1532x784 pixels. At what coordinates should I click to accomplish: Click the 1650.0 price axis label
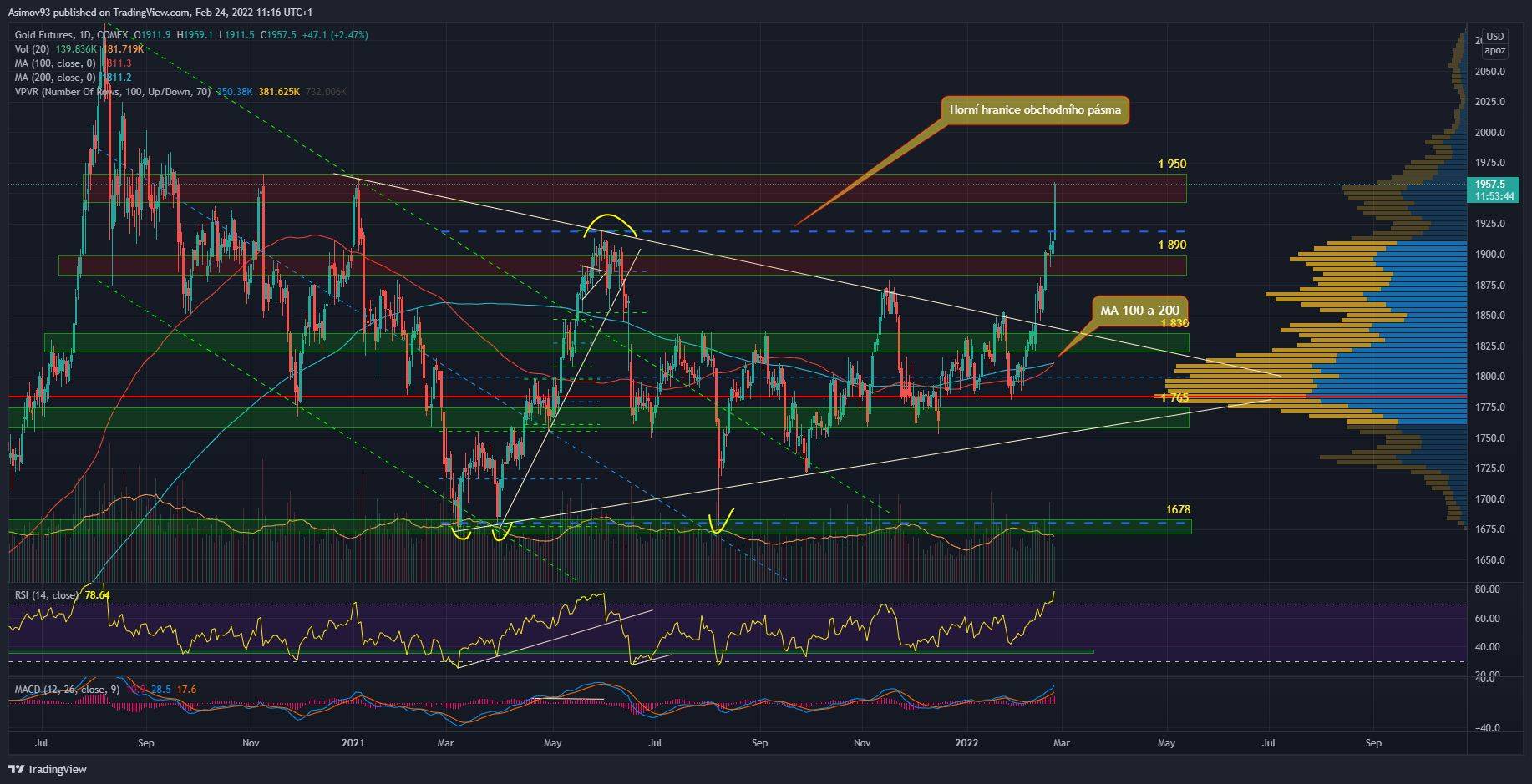pyautogui.click(x=1490, y=560)
